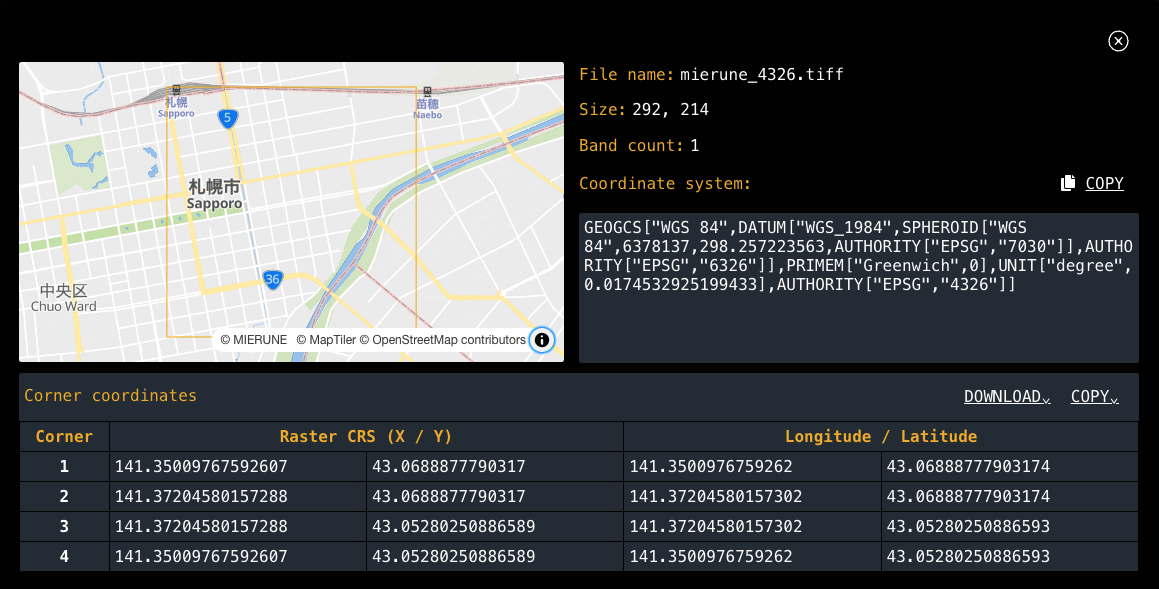The image size is (1159, 589).
Task: Close the mierune_4326.tiff details dialog
Action: pos(1117,41)
